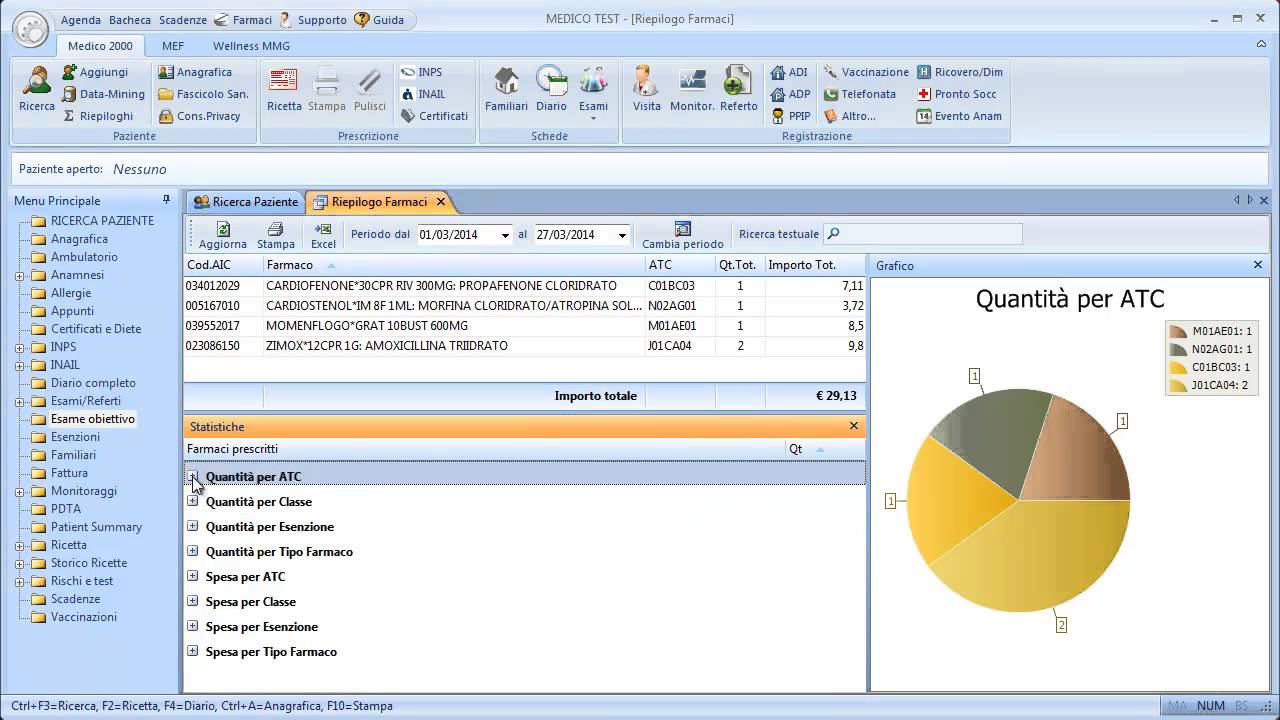Close the Grafico panel
1280x720 pixels.
(1258, 265)
